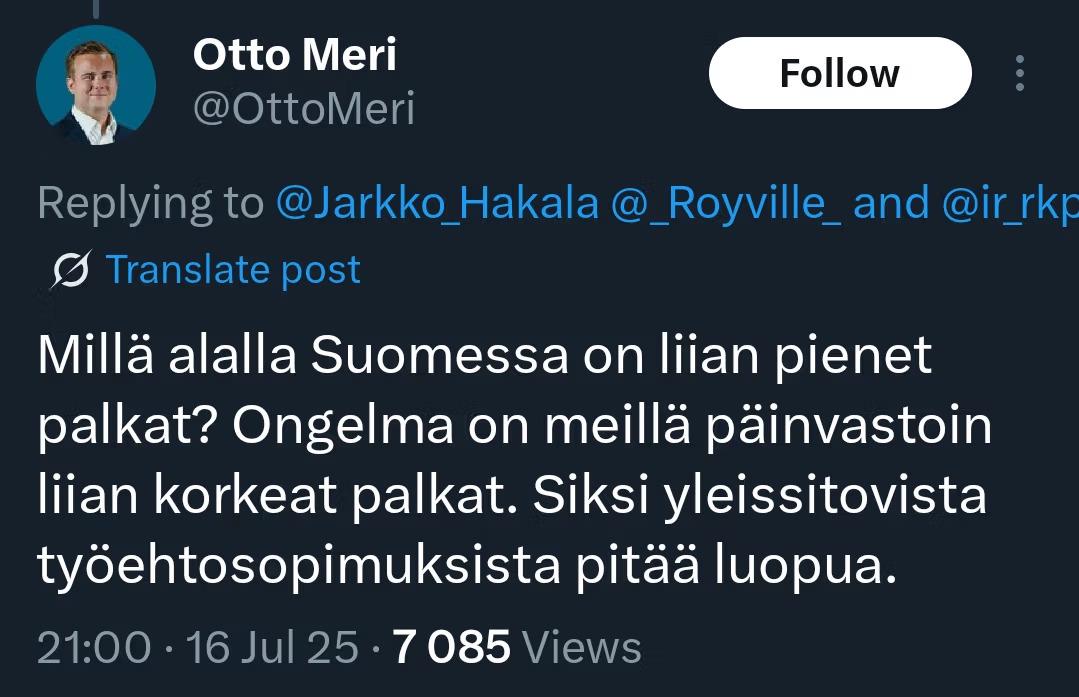The height and width of the screenshot is (697, 1079).
Task: Click the post line starting 'Millä alalla Suomessa'
Action: 485,357
